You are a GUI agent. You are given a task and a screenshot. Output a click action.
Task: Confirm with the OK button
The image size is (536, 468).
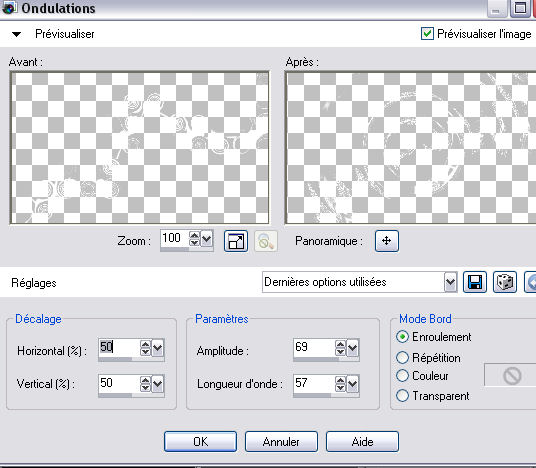click(200, 442)
